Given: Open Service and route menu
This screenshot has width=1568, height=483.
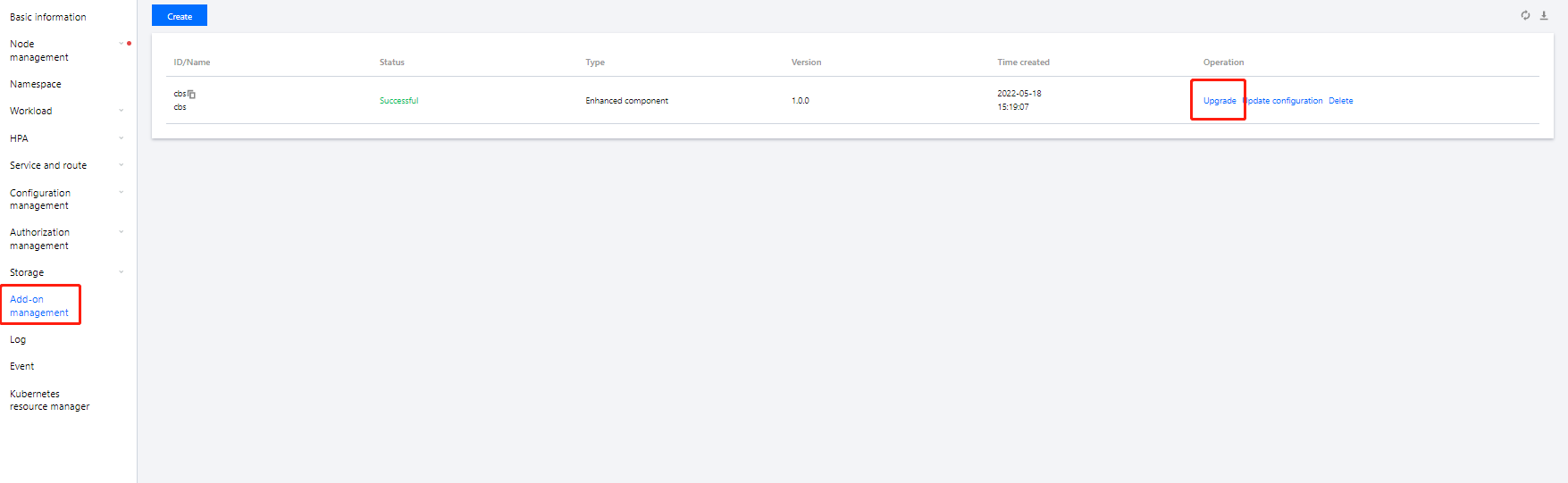Looking at the screenshot, I should coord(48,165).
